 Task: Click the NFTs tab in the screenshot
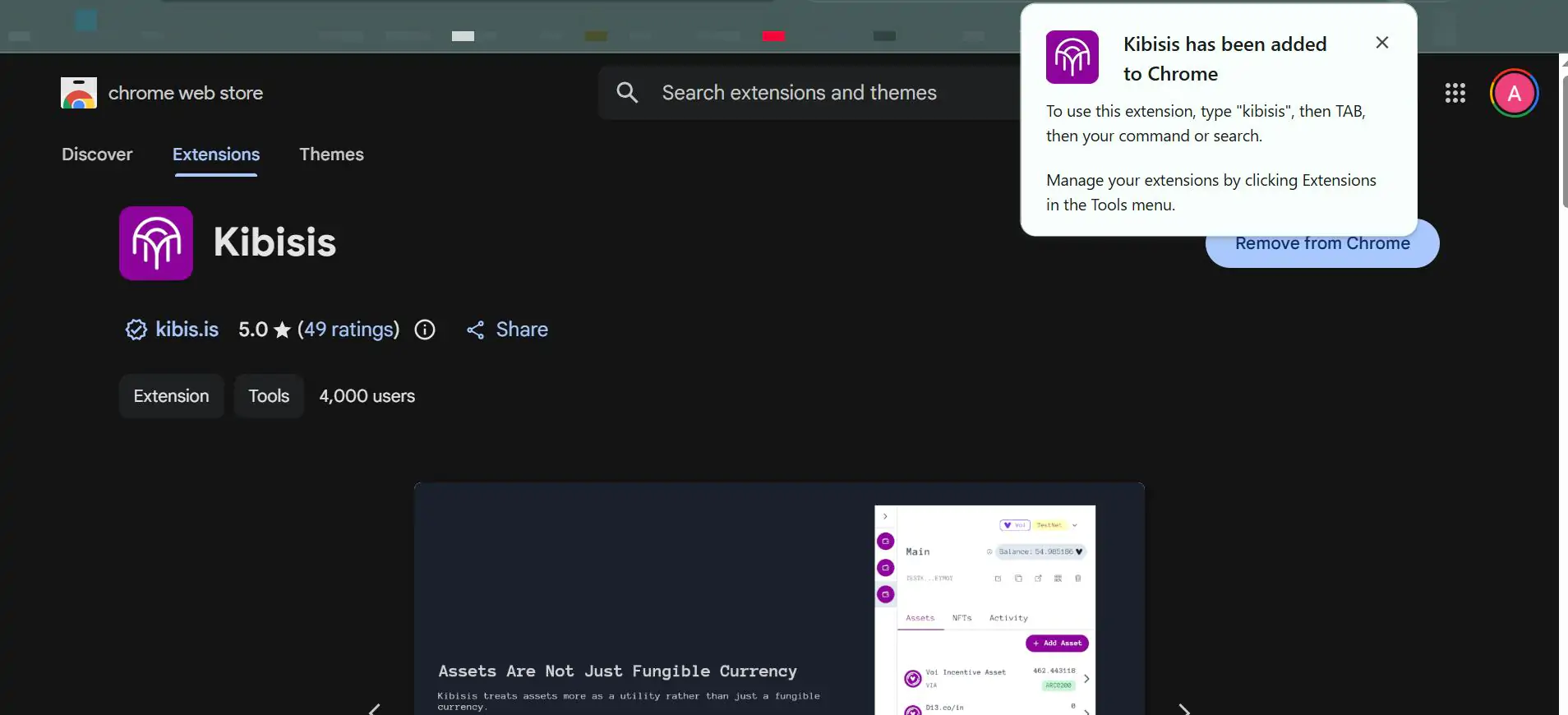point(962,618)
